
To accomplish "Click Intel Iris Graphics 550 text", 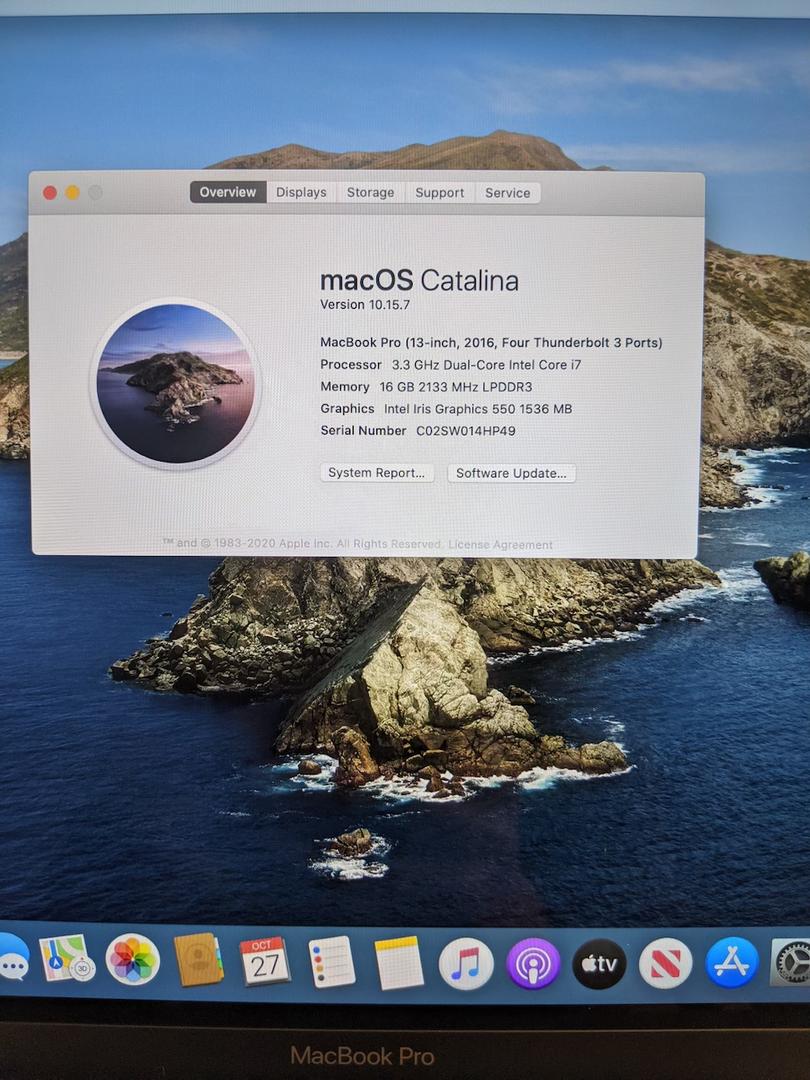I will (x=478, y=409).
